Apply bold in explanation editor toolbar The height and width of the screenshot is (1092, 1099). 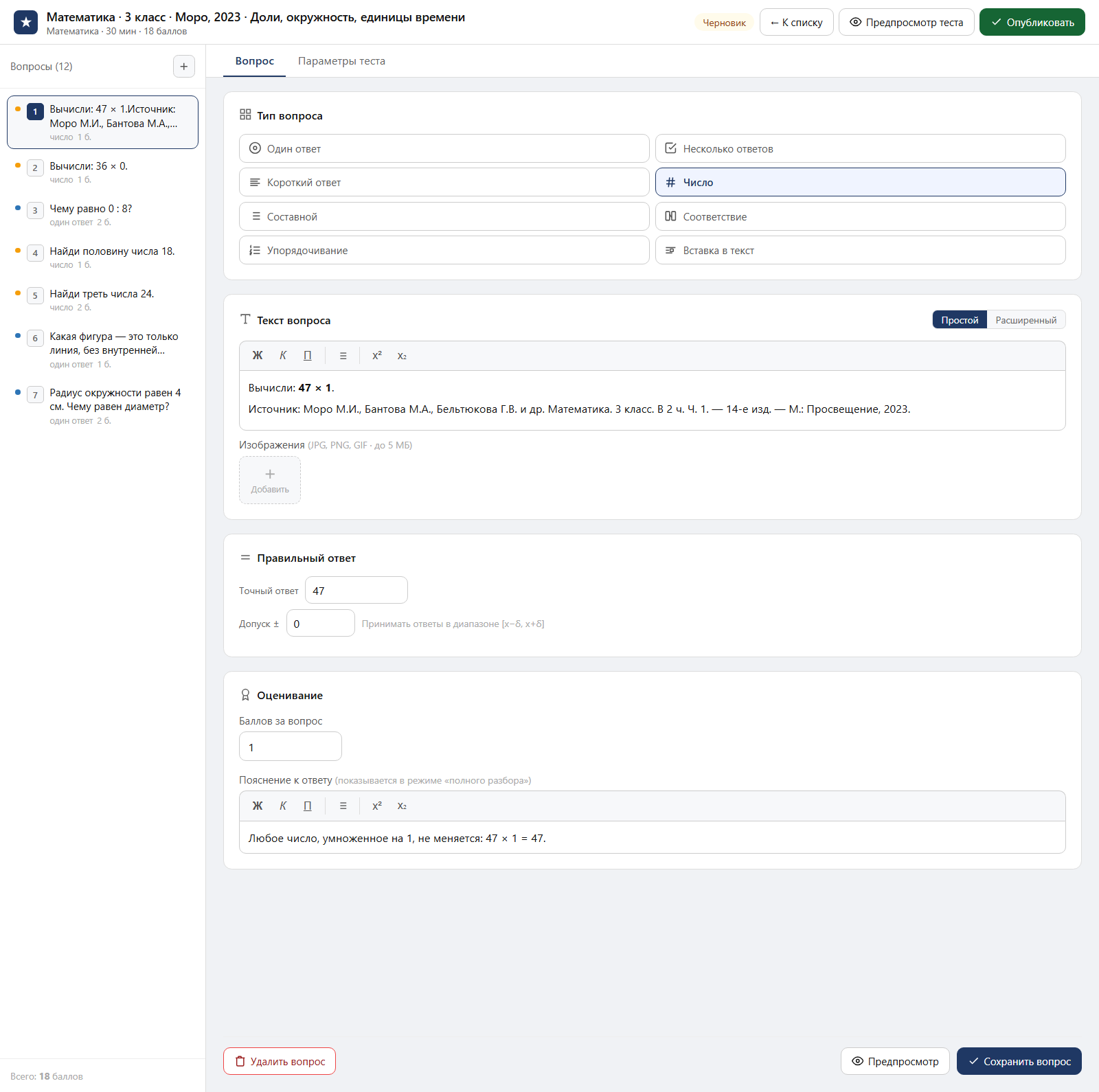(x=258, y=806)
